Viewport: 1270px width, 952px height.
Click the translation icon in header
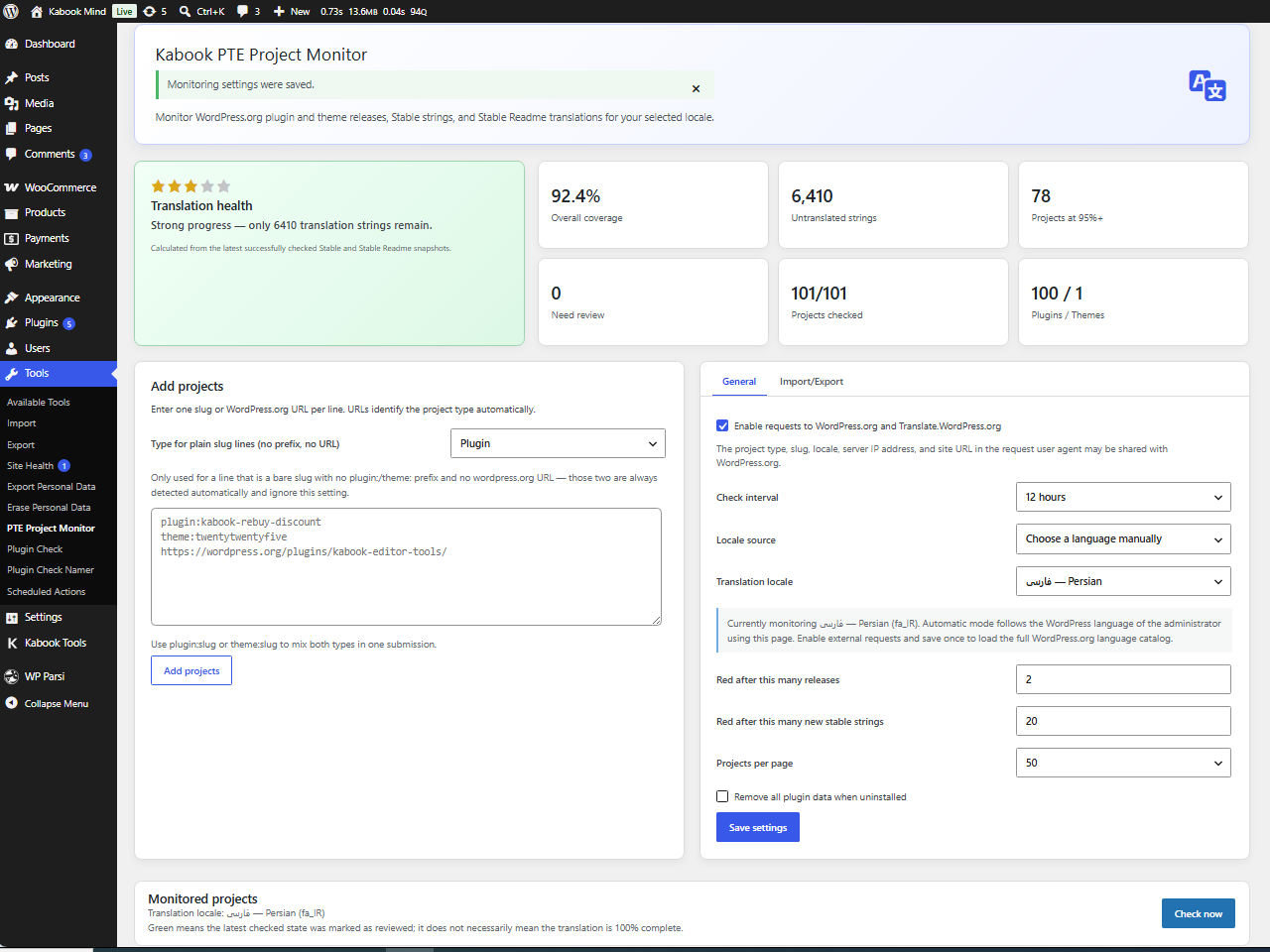[1207, 85]
